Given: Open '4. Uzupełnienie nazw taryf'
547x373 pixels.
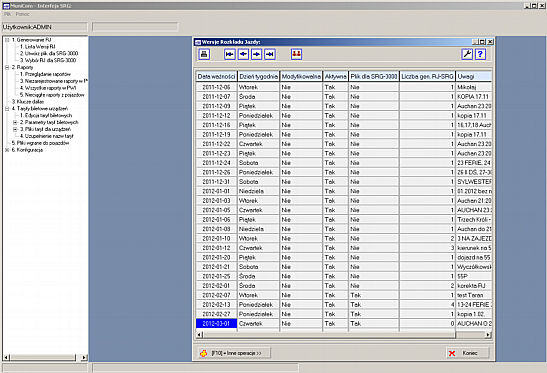Looking at the screenshot, I should click(x=46, y=136).
